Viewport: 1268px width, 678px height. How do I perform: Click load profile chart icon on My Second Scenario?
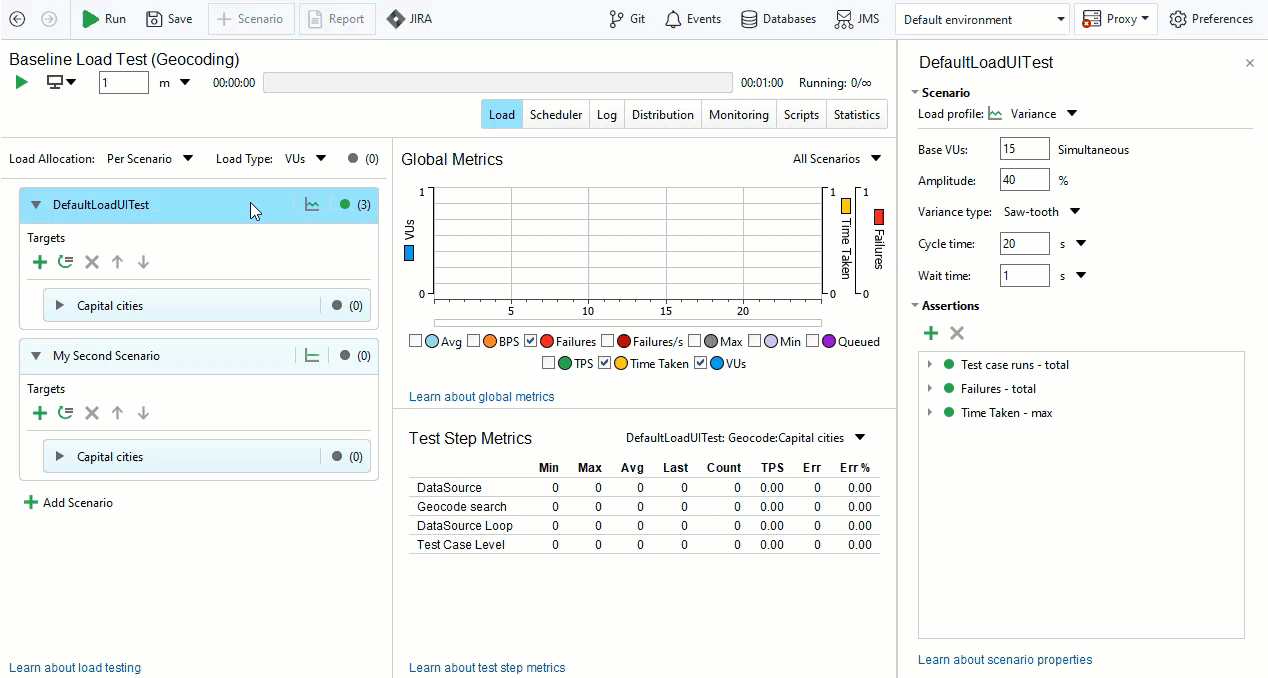[312, 356]
